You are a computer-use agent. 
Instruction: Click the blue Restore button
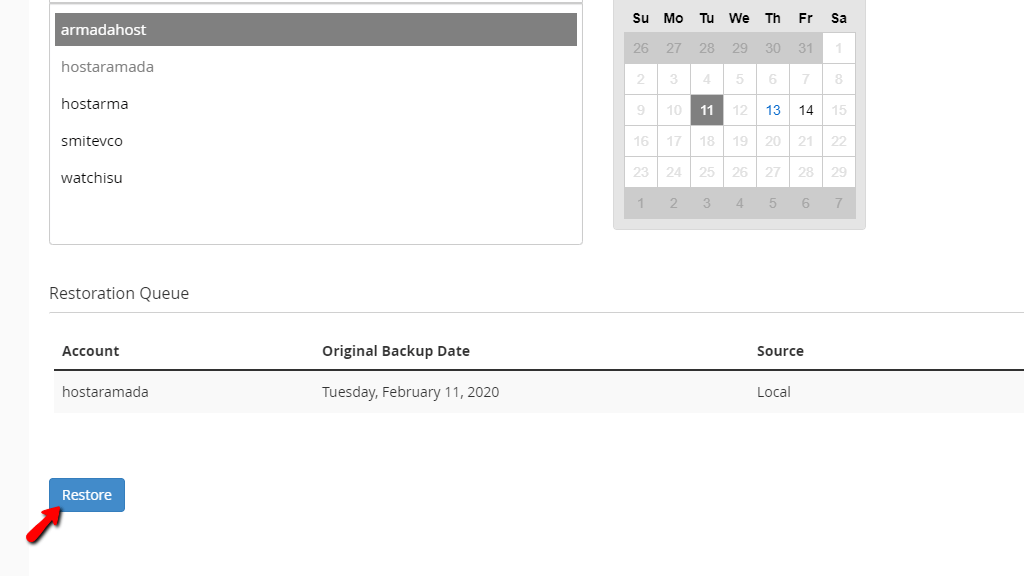(x=87, y=495)
